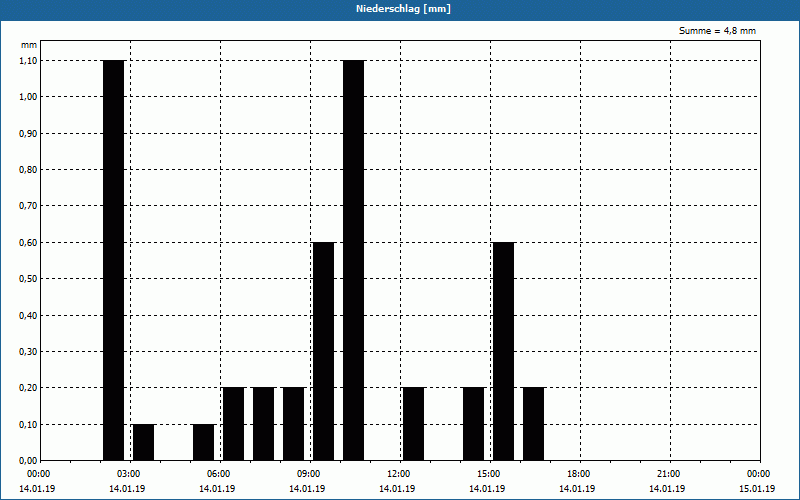Click the 0,60 mm bar just after 09:00

323,352
